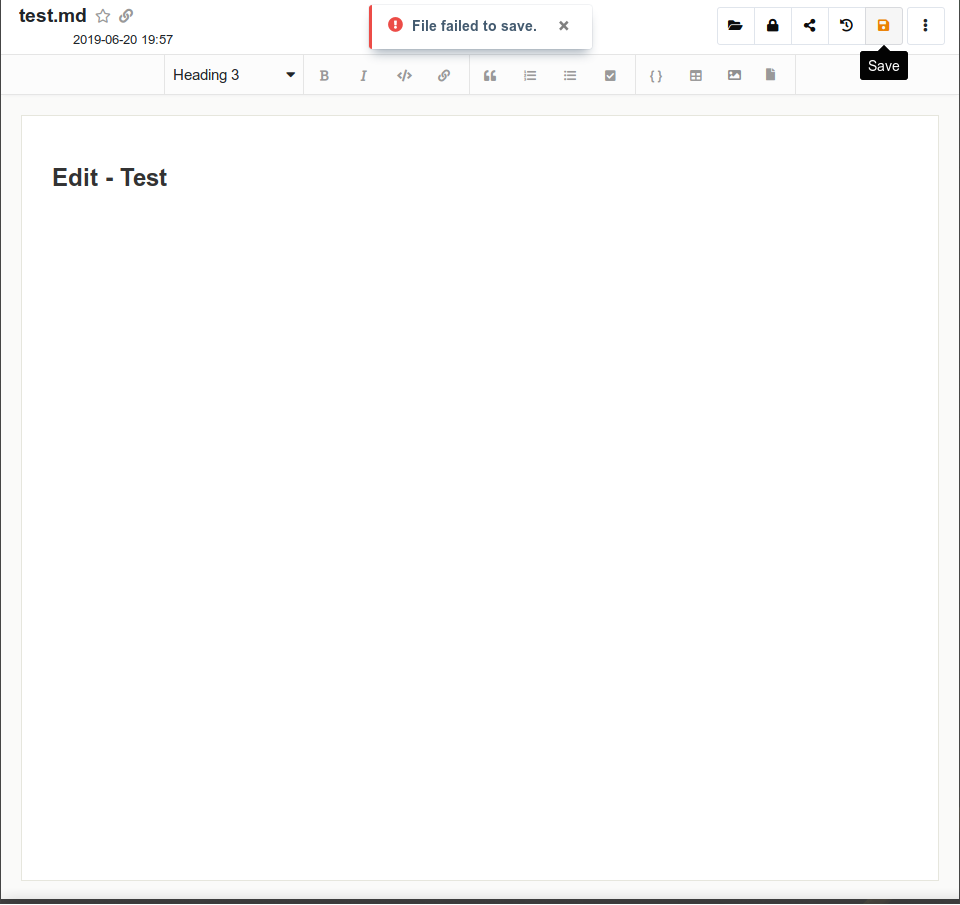Create a numbered list

pyautogui.click(x=530, y=75)
